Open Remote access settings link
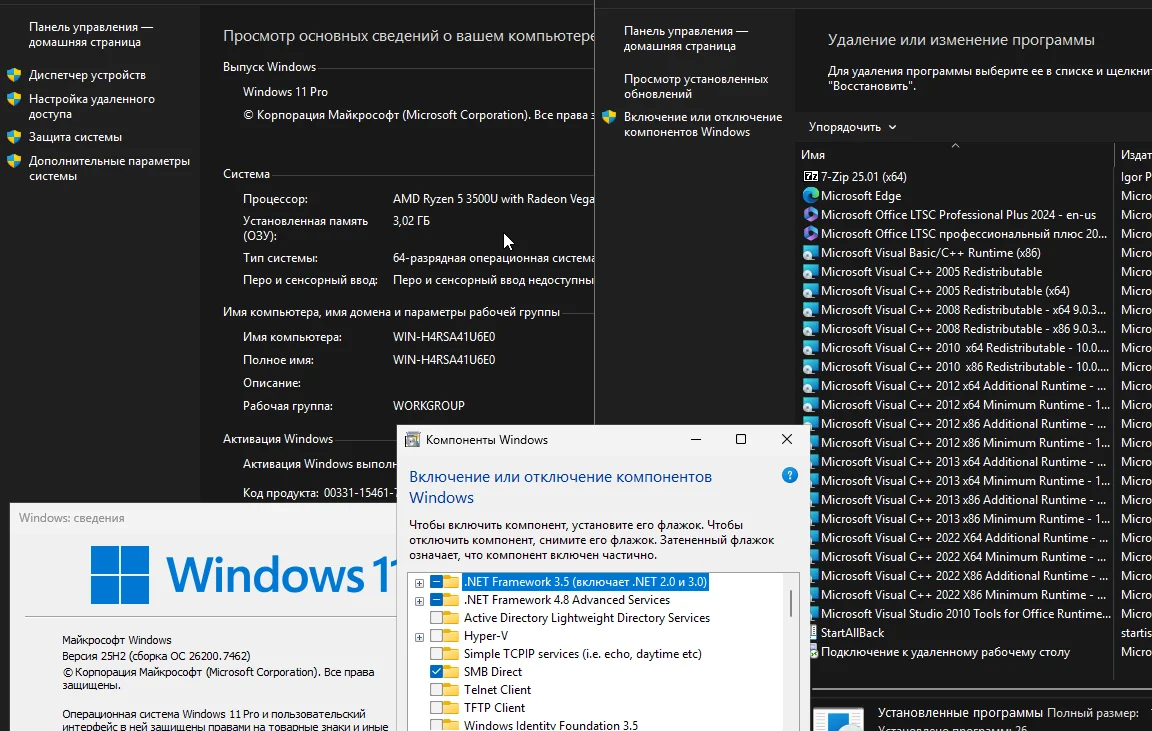1152x731 pixels. tap(91, 106)
